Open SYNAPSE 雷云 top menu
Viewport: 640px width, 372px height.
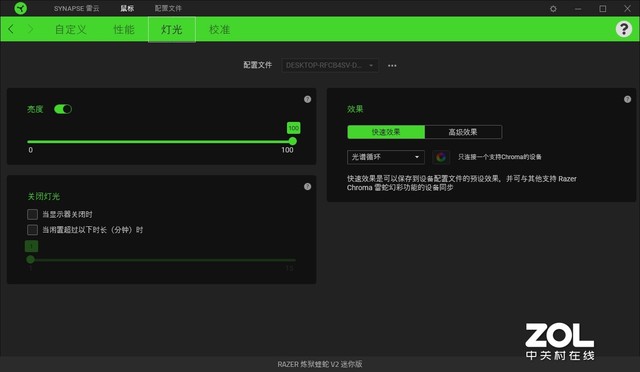(77, 8)
